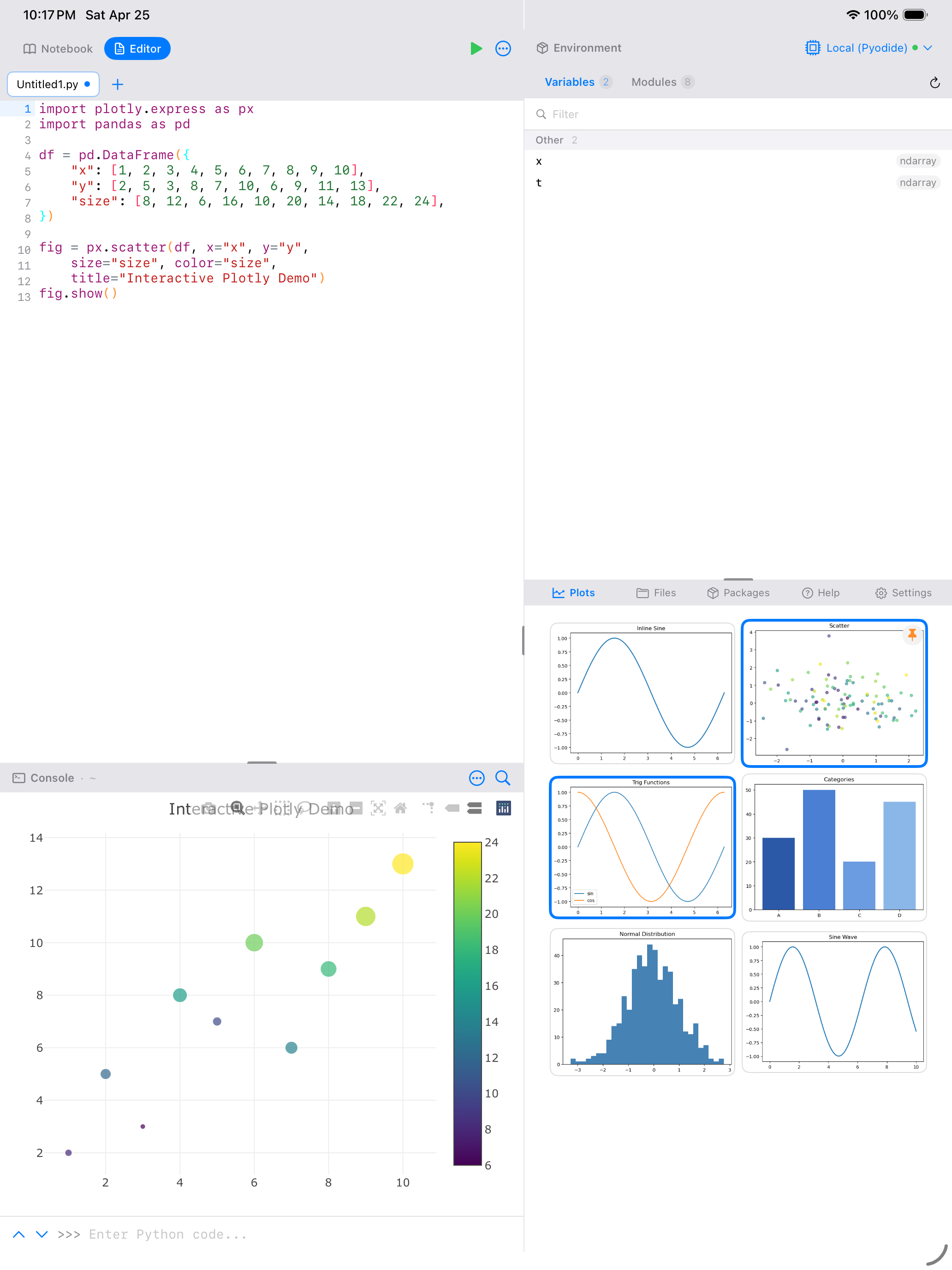952x1270 pixels.
Task: Click the Console terminal icon
Action: (x=19, y=778)
